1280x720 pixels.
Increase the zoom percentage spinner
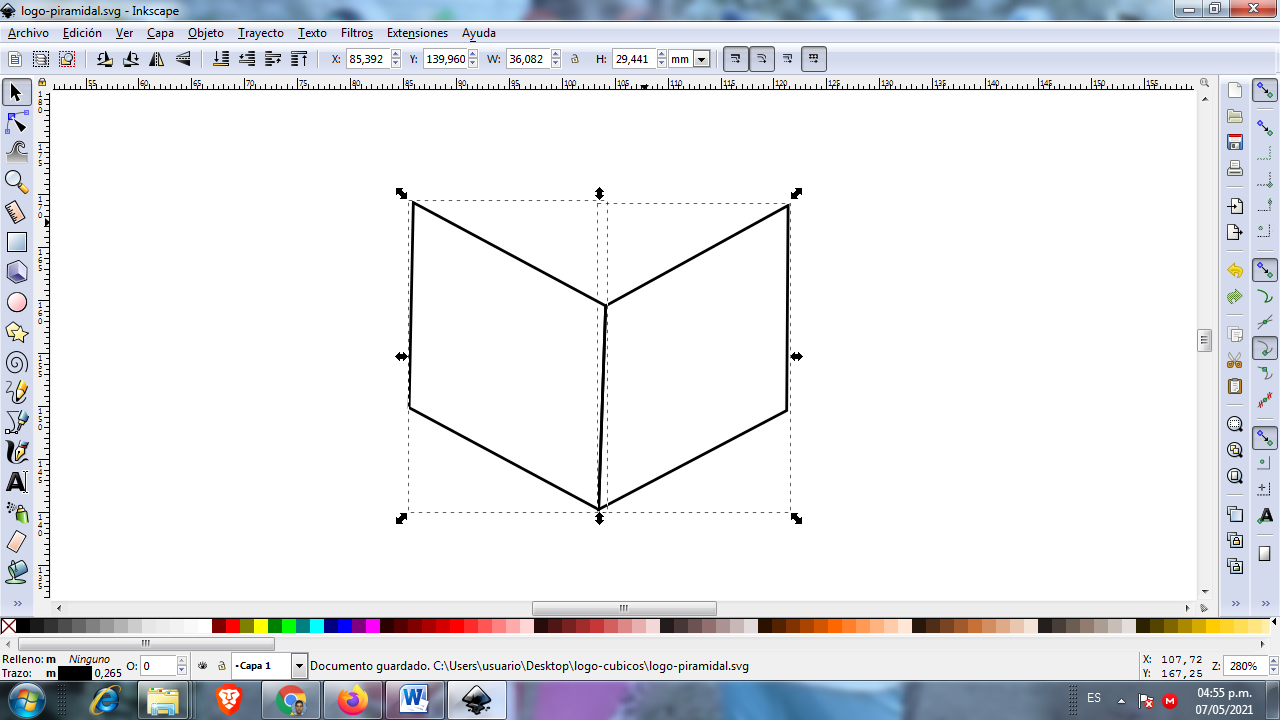(1273, 661)
